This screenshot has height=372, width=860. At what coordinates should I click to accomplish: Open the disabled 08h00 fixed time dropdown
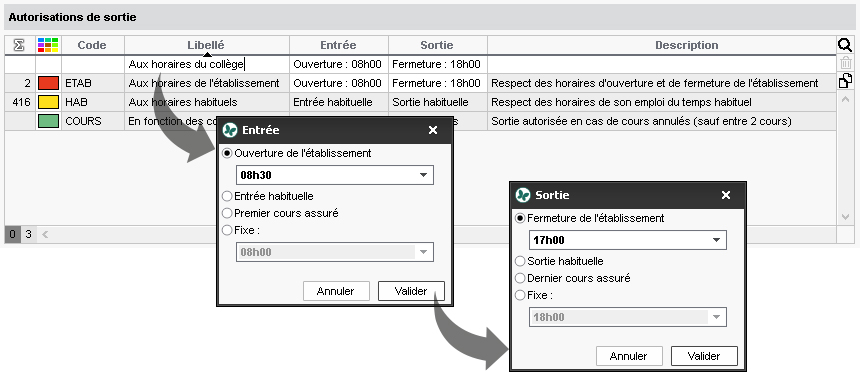point(335,252)
